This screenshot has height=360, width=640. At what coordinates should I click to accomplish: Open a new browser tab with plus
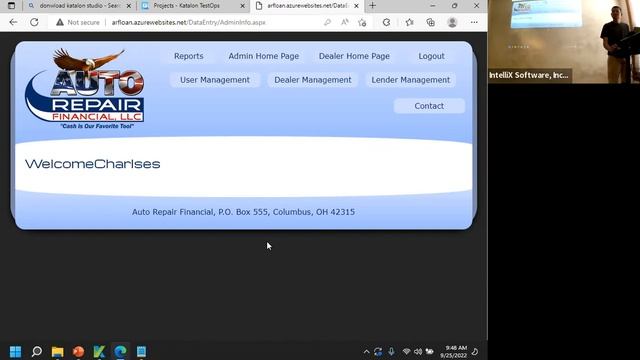[x=372, y=6]
